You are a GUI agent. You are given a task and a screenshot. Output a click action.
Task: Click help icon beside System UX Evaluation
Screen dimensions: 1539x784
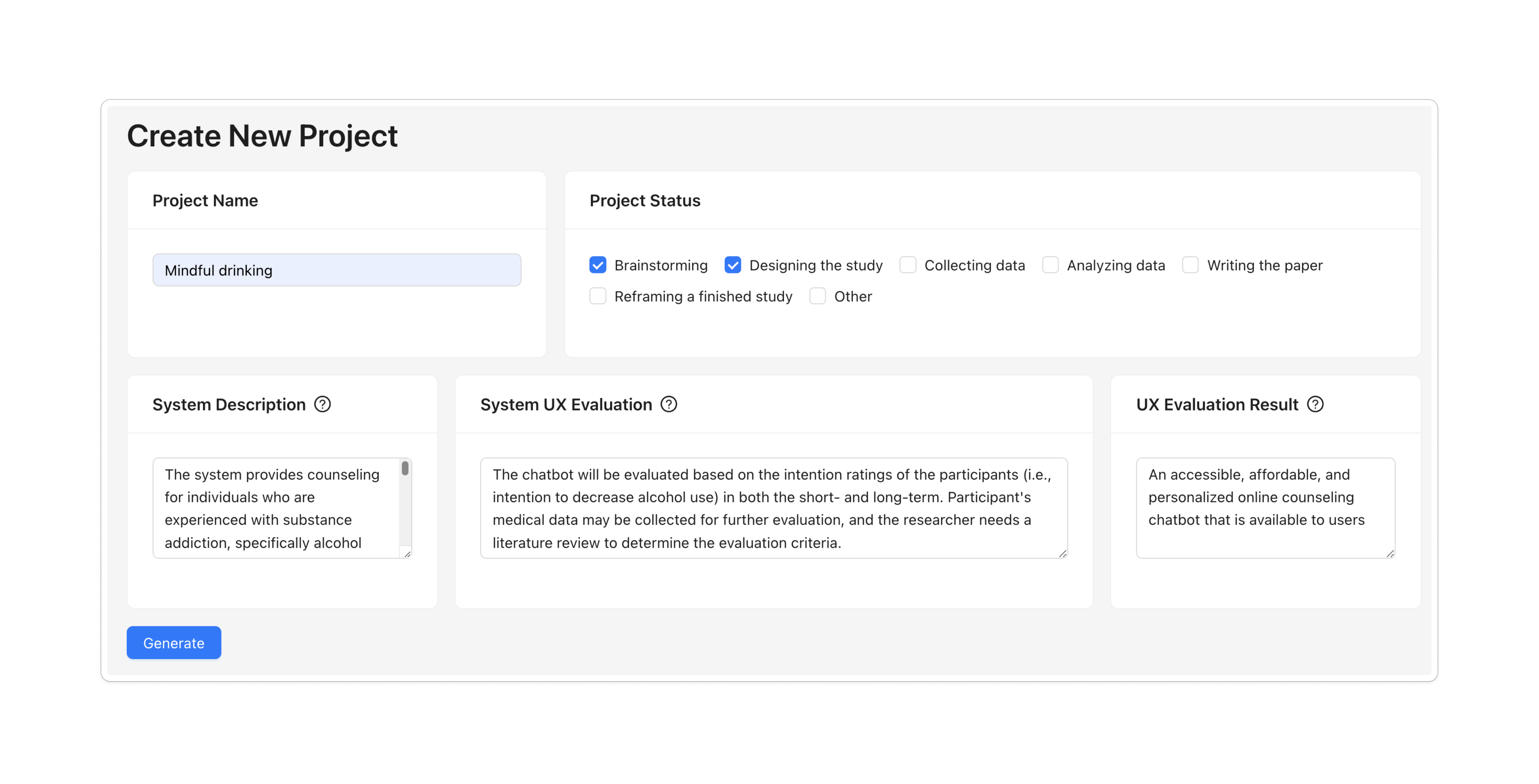tap(668, 404)
